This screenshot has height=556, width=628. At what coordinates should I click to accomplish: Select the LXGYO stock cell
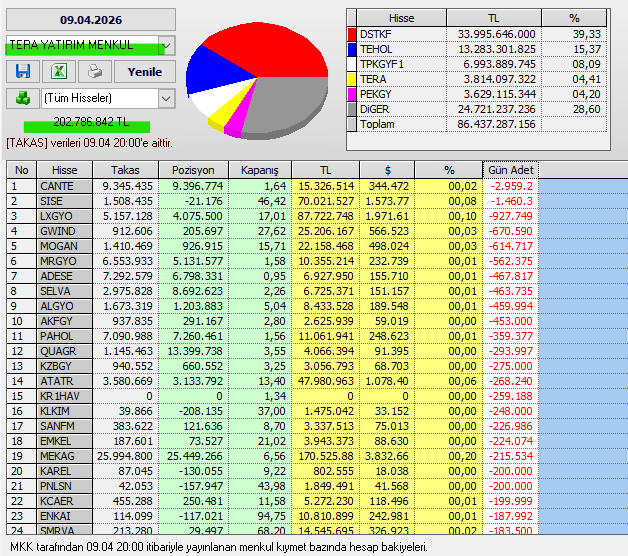click(x=64, y=216)
